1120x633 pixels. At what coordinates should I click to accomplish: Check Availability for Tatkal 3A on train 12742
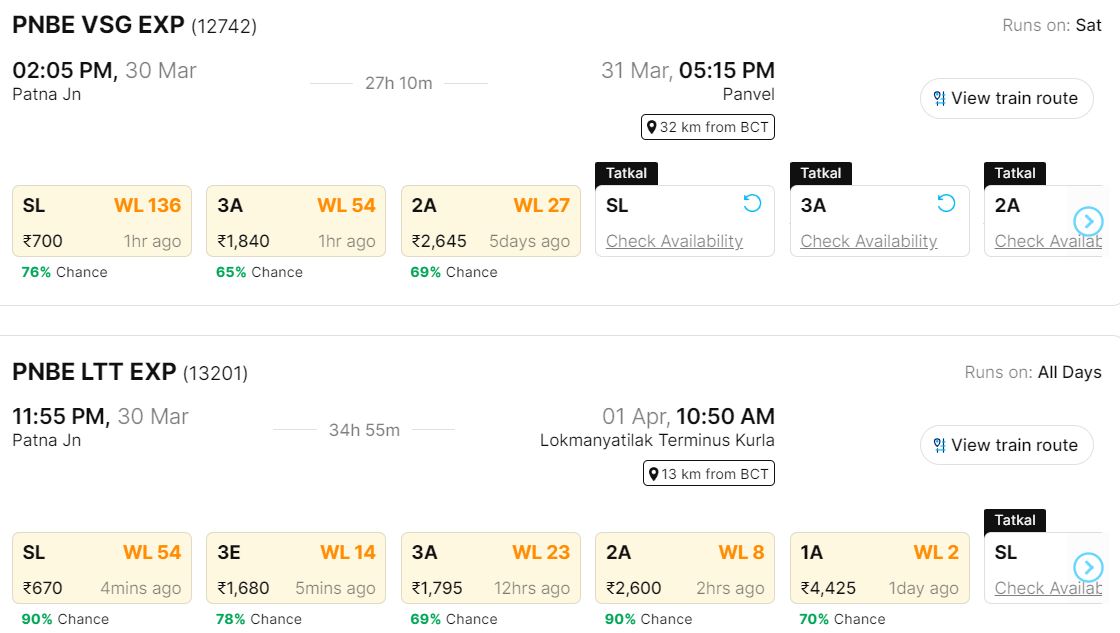click(x=868, y=241)
